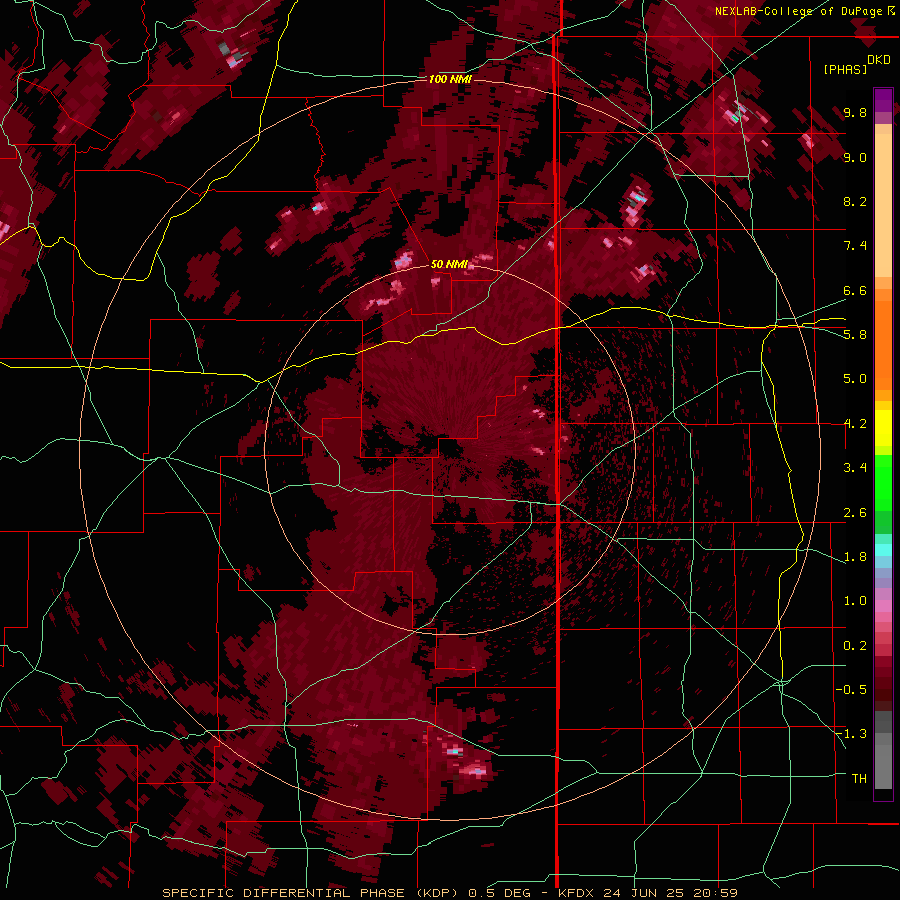
Task: Click the 8.2 value on color scale
Action: point(855,201)
